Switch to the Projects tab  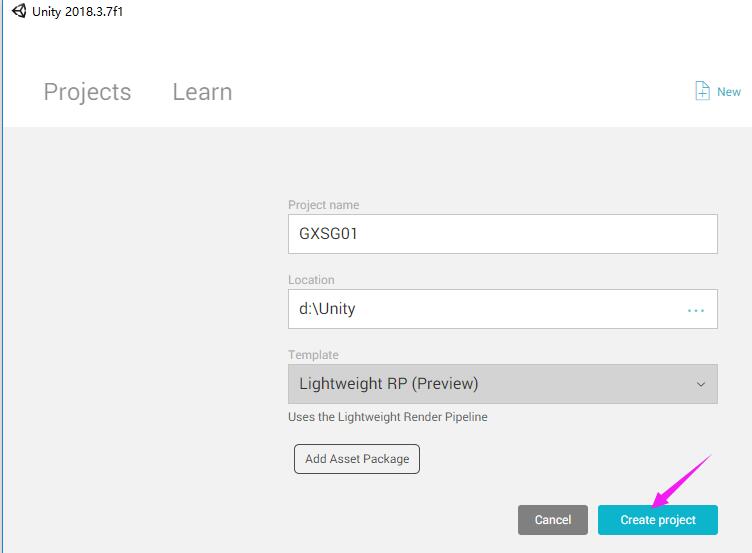(87, 92)
